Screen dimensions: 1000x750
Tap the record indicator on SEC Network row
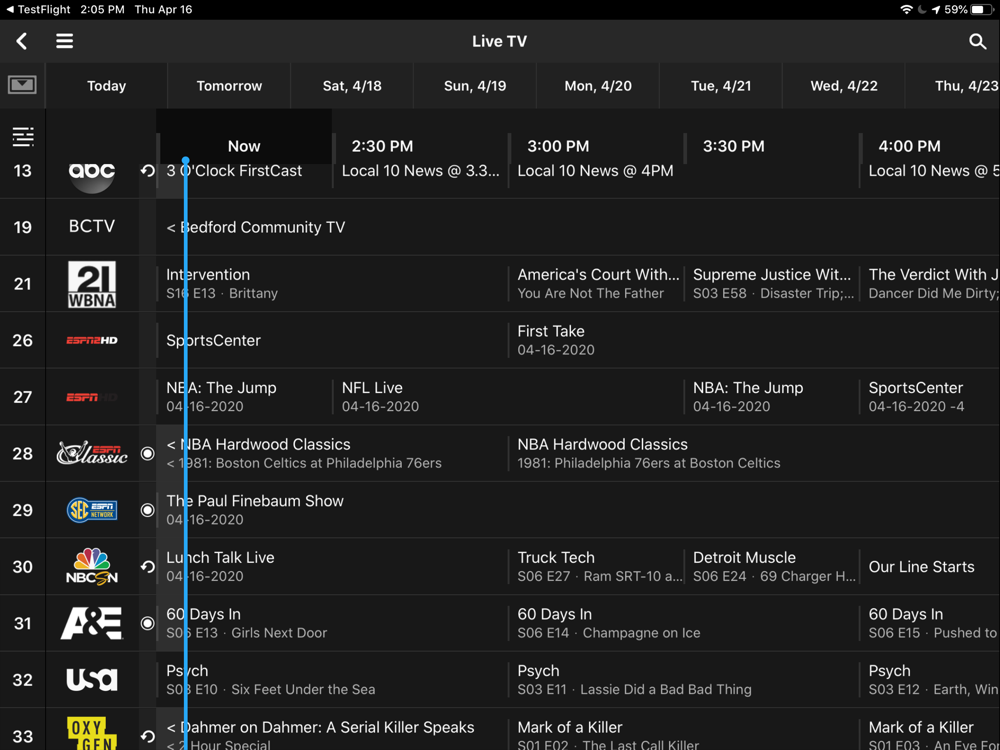[147, 510]
